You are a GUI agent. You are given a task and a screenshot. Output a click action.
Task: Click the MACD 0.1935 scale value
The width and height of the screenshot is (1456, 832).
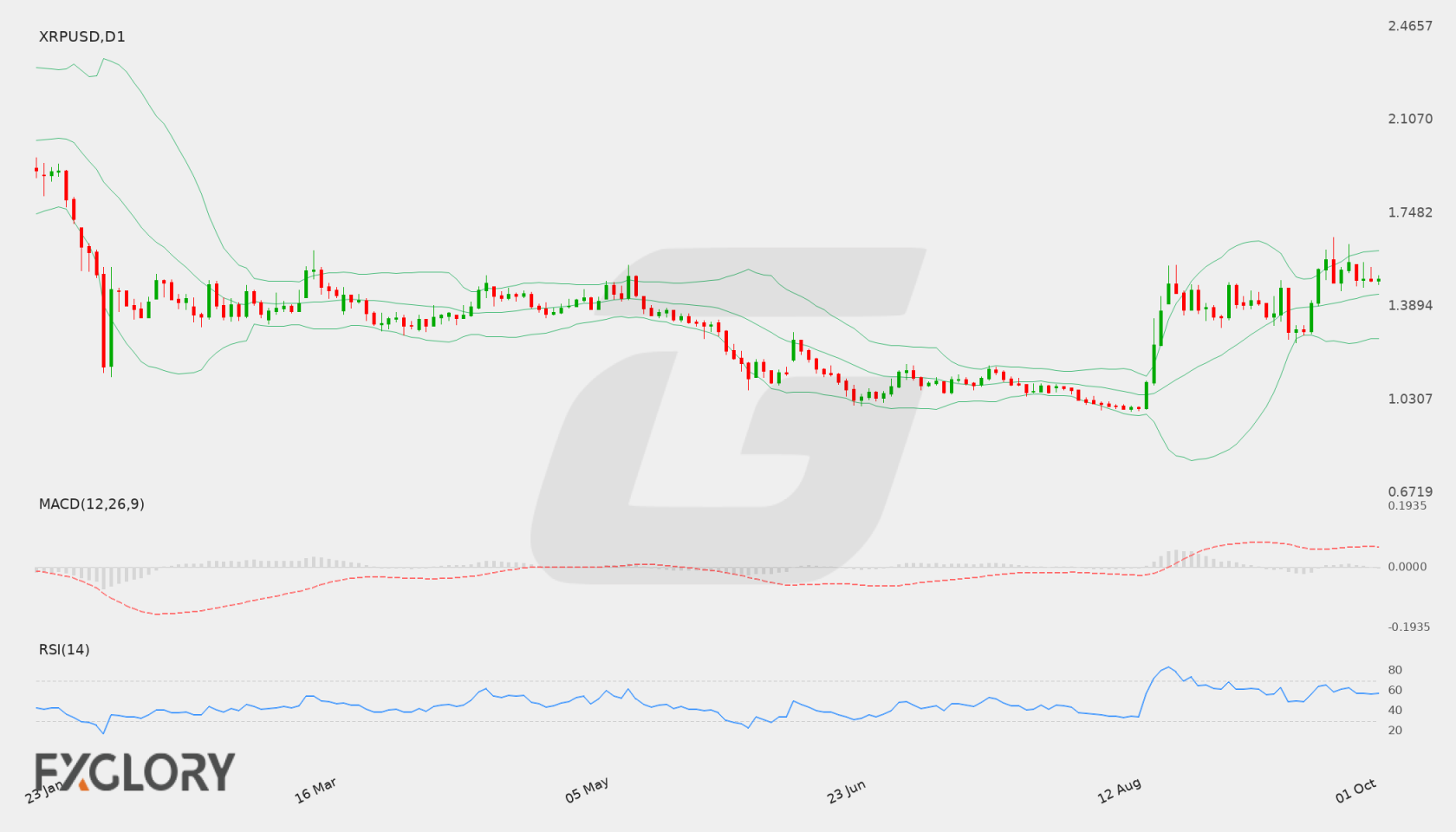click(1407, 505)
